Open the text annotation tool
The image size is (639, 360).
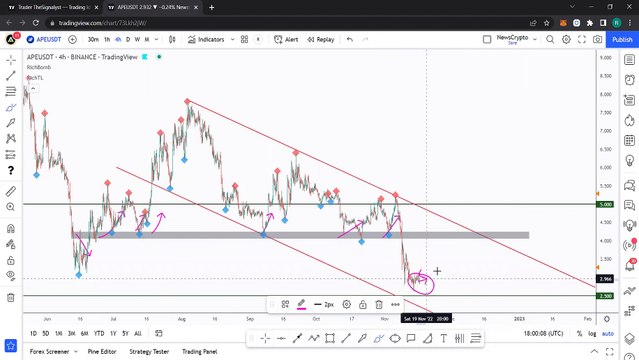click(x=11, y=123)
